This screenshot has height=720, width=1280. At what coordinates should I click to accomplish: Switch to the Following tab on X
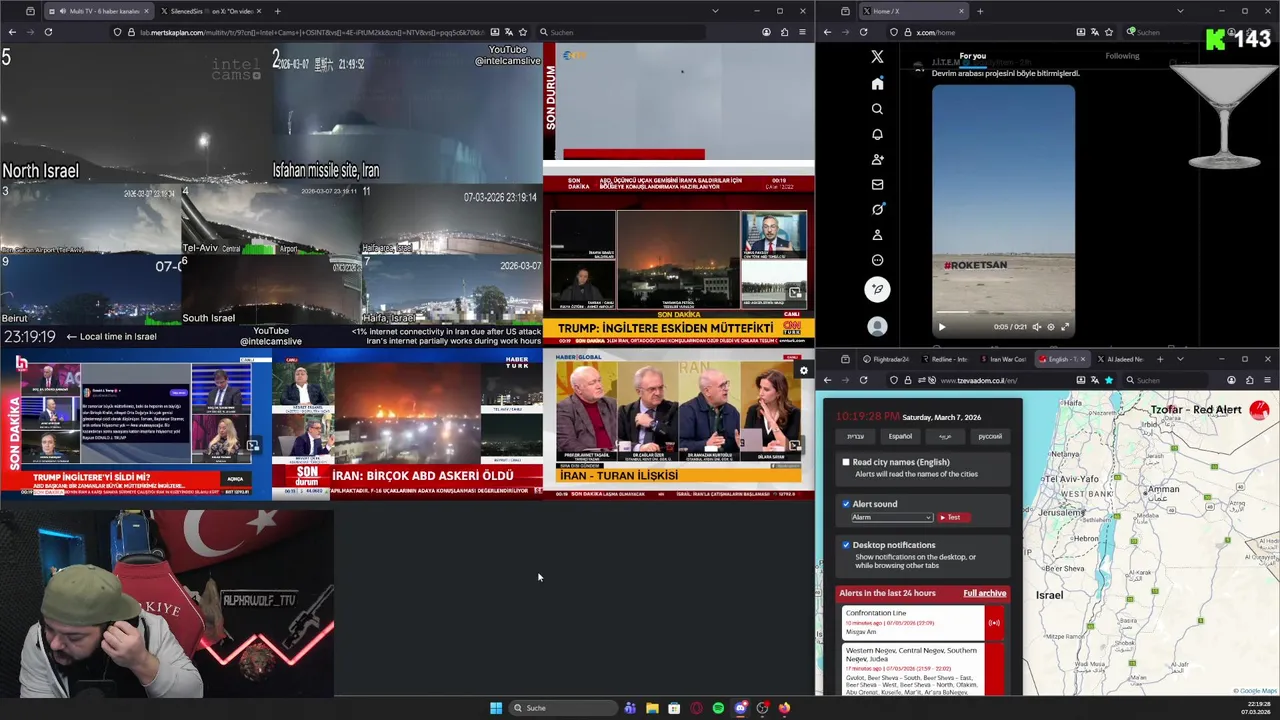[1122, 56]
